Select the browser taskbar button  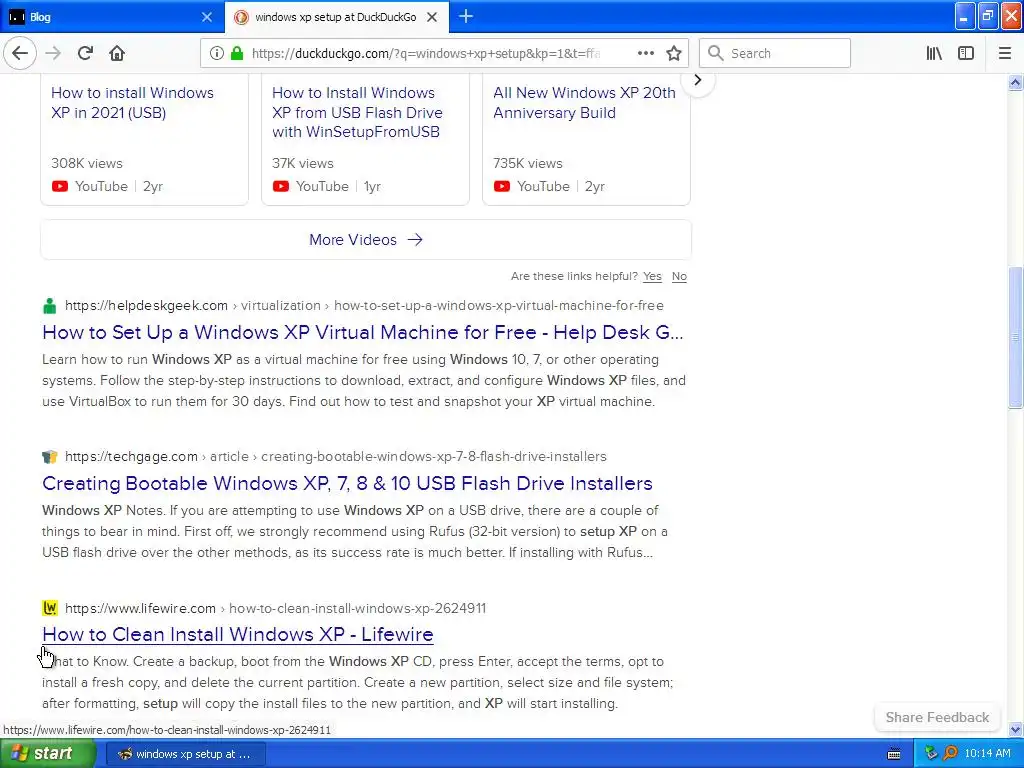pyautogui.click(x=185, y=754)
